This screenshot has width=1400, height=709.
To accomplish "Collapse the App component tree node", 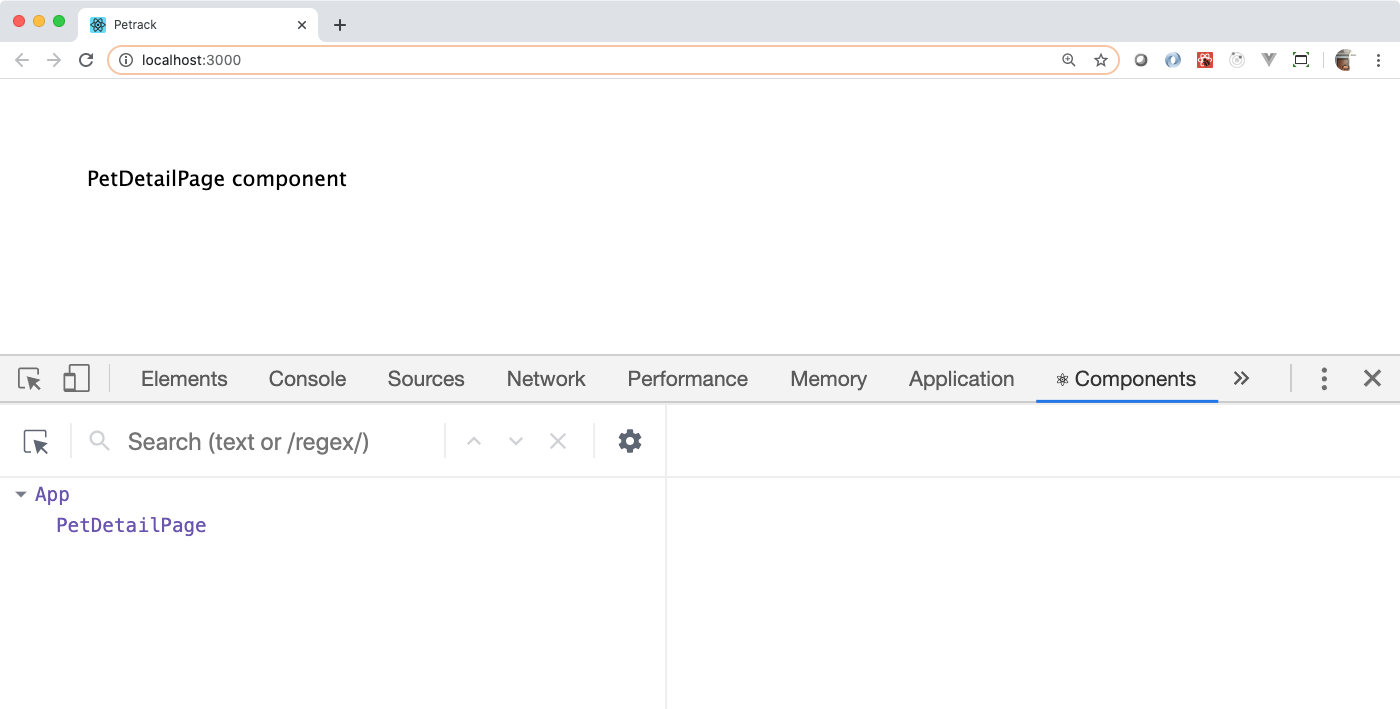I will [21, 495].
